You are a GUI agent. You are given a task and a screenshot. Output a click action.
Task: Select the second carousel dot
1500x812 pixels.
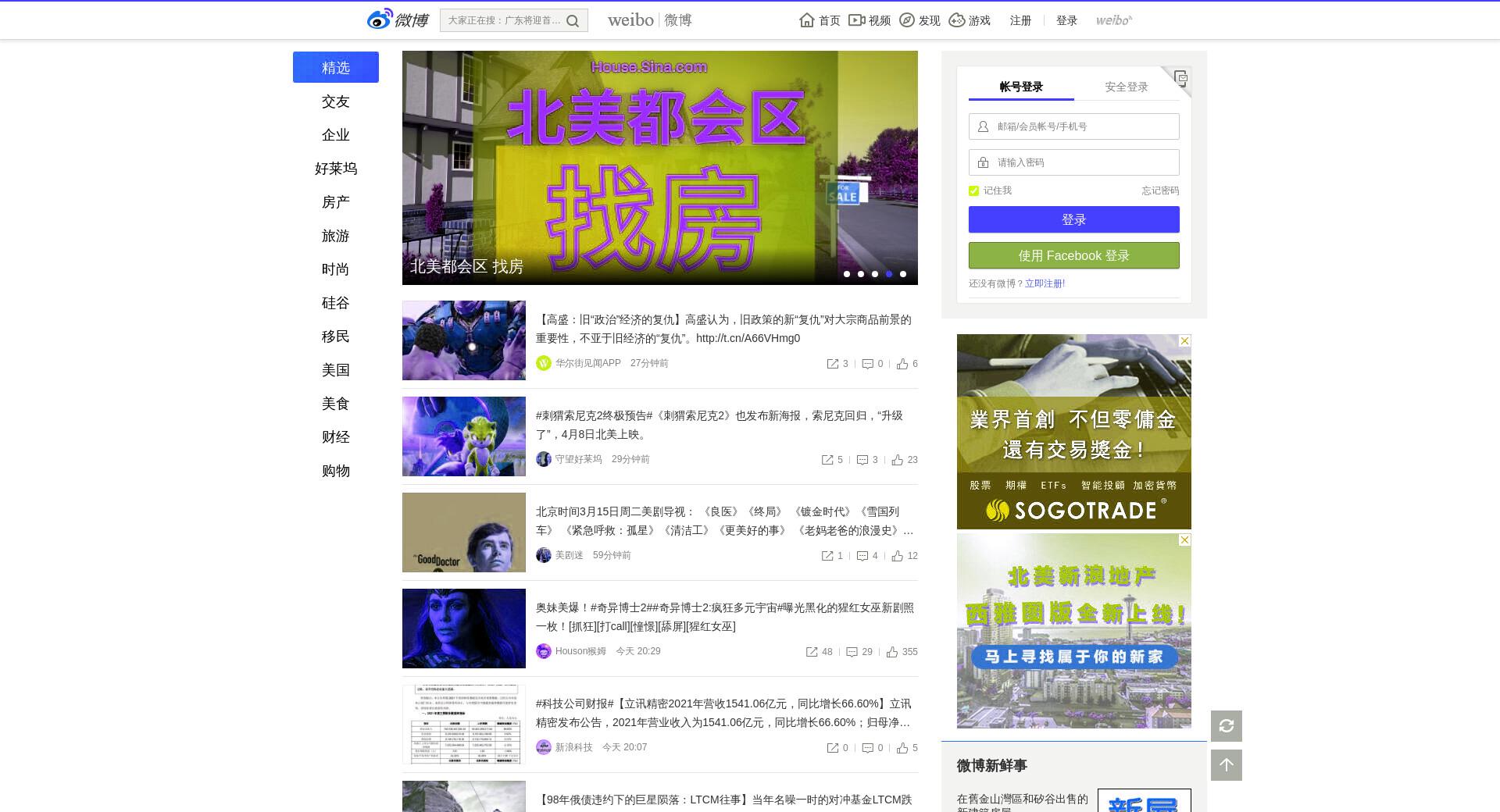click(861, 274)
